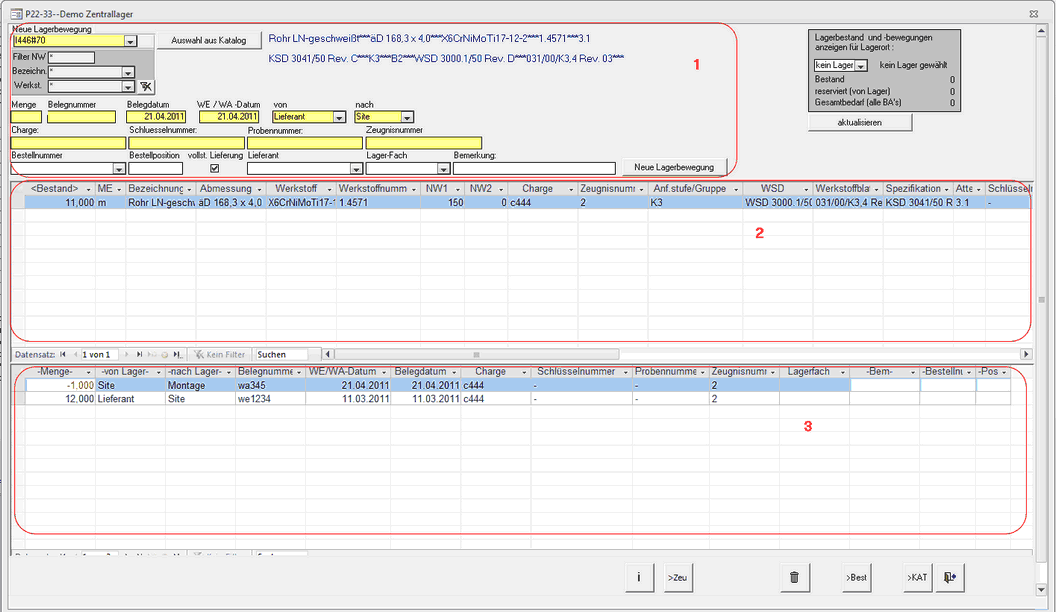Click the exit door icon button

click(x=949, y=577)
